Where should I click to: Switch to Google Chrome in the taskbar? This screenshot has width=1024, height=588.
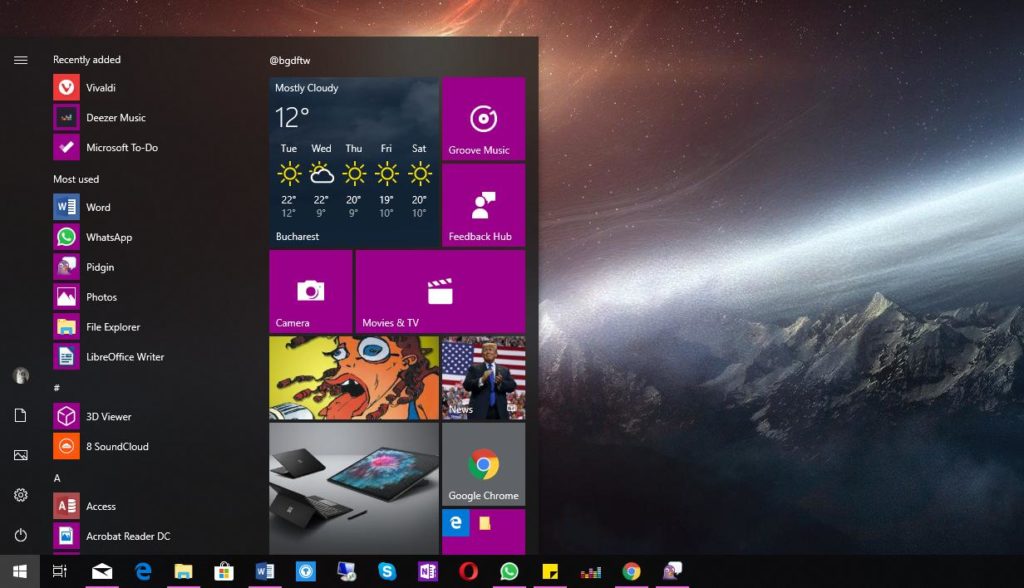tap(632, 572)
